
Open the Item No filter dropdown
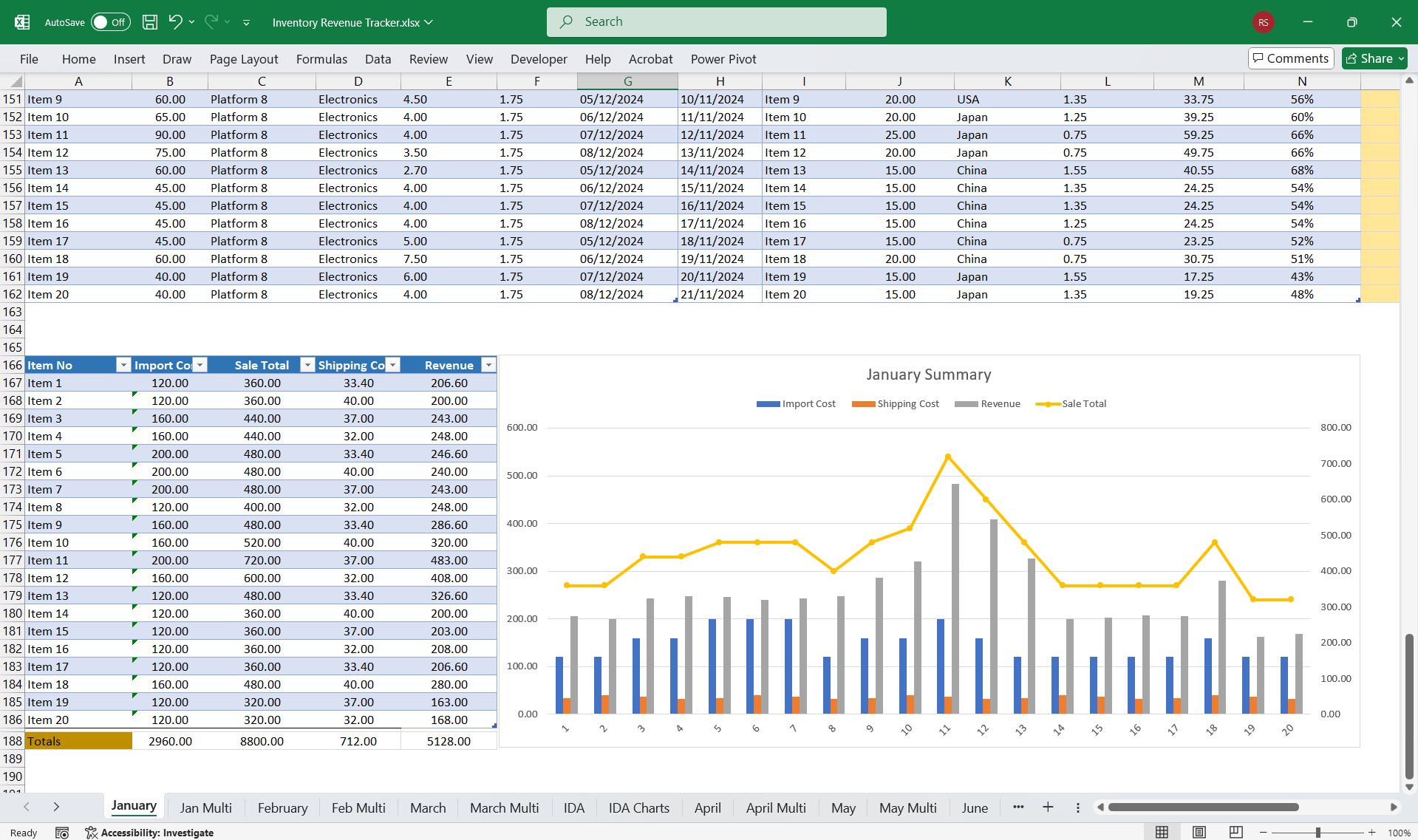click(123, 365)
